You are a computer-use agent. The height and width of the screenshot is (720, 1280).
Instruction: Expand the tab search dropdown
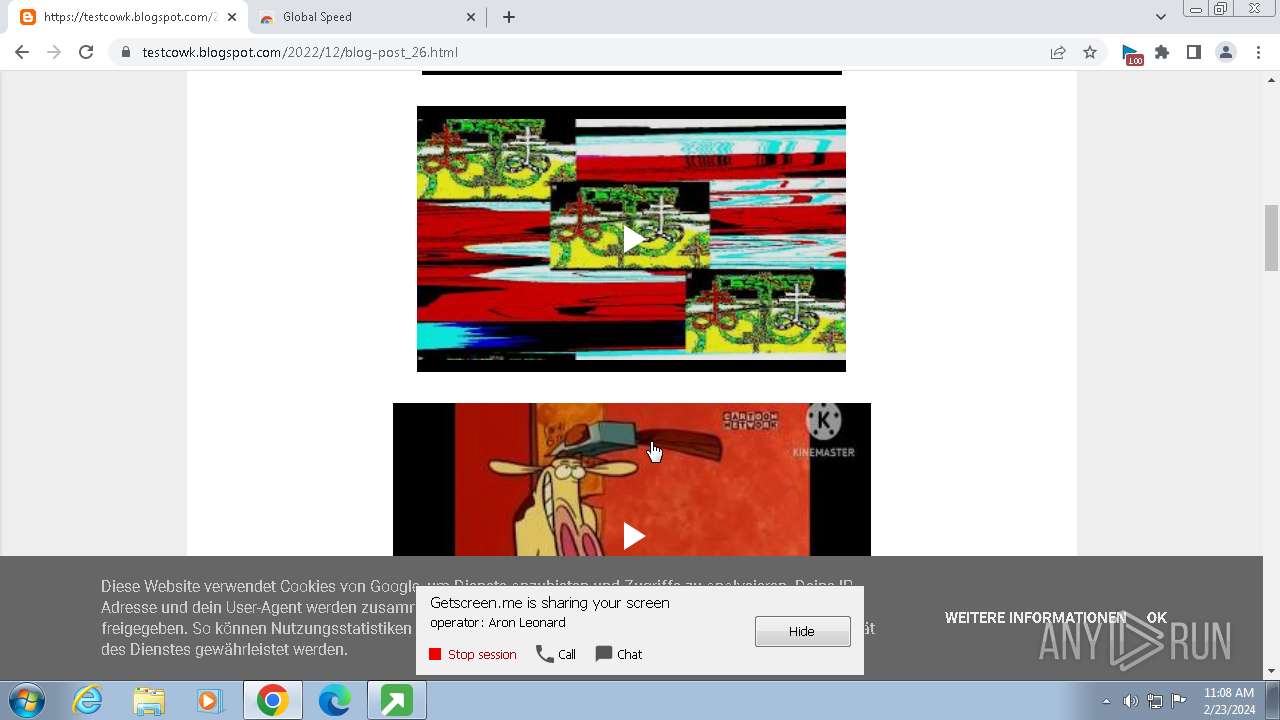1161,17
